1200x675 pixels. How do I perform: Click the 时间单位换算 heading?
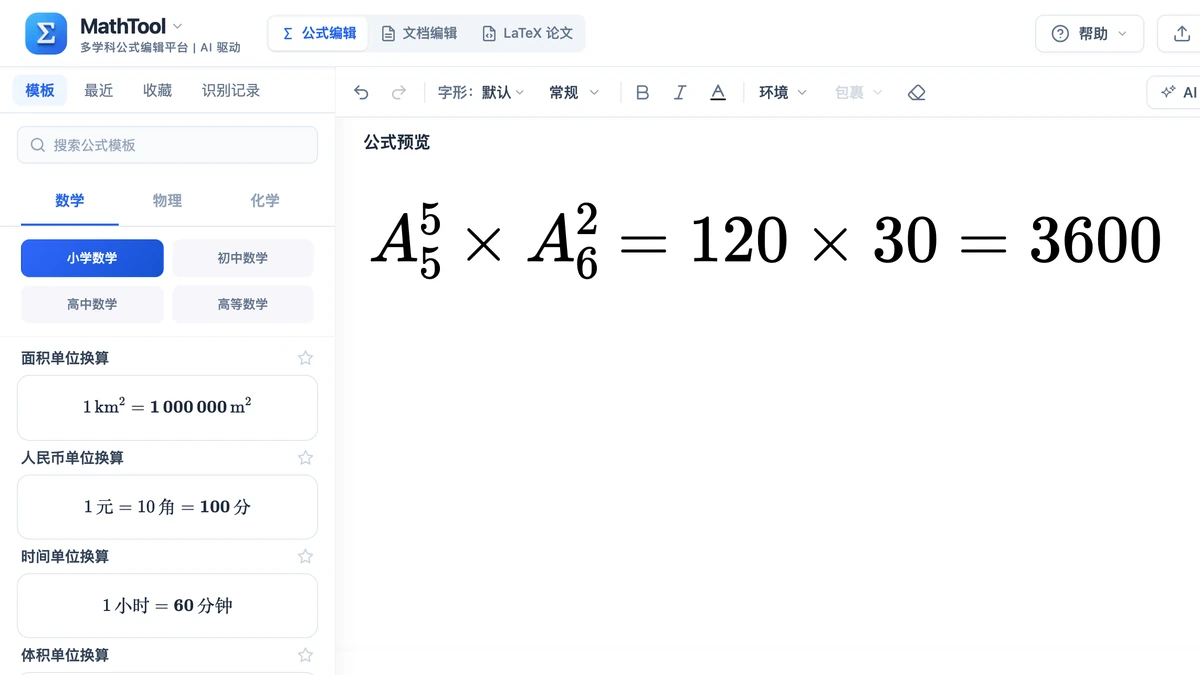click(x=65, y=556)
